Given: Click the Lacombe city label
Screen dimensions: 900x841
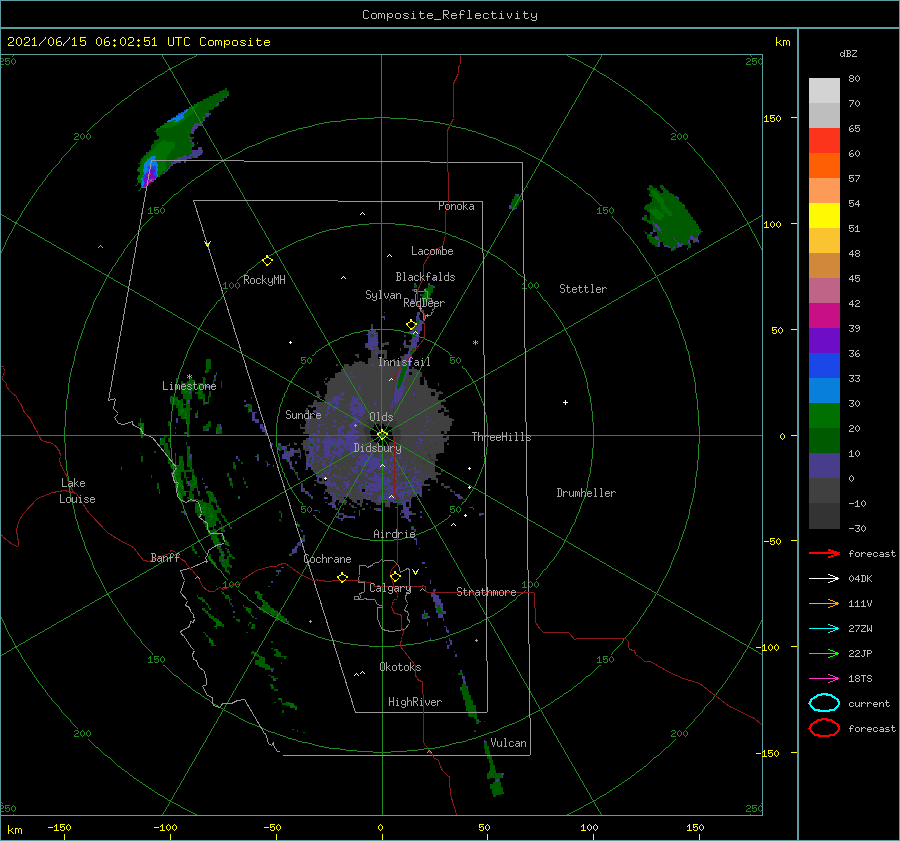Looking at the screenshot, I should (x=432, y=251).
